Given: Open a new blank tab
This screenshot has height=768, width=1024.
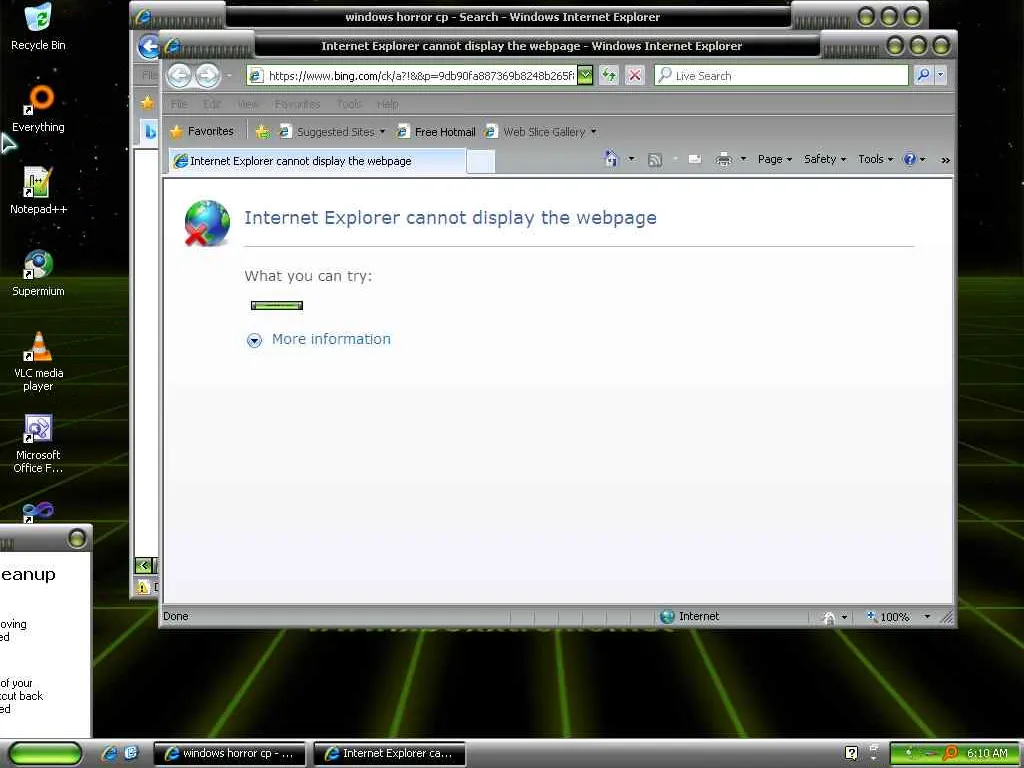Looking at the screenshot, I should (481, 162).
